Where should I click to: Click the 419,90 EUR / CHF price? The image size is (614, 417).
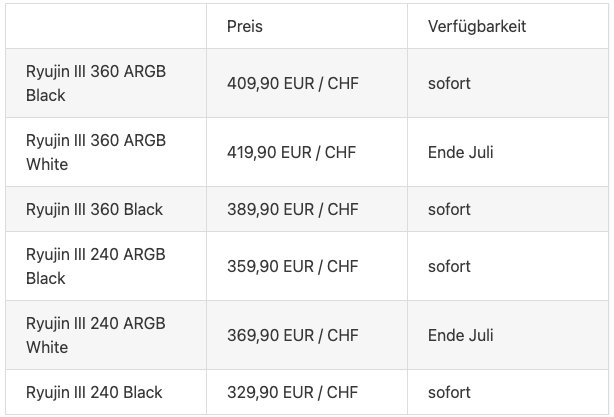pyautogui.click(x=291, y=152)
